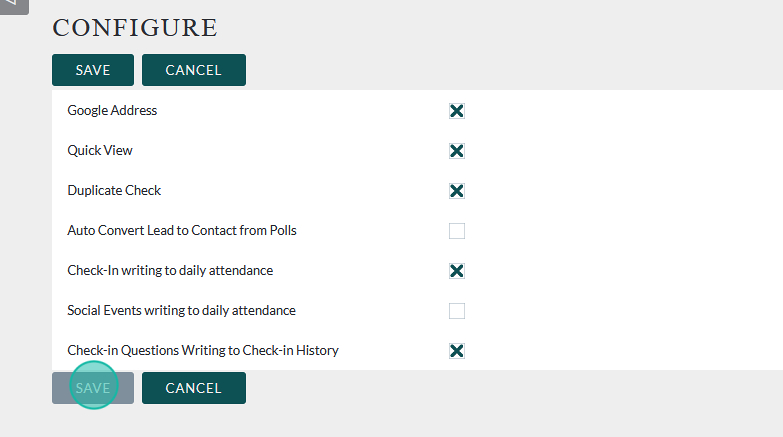This screenshot has width=783, height=437.
Task: Enable Auto Convert Lead to Contact from Polls
Action: [x=457, y=231]
